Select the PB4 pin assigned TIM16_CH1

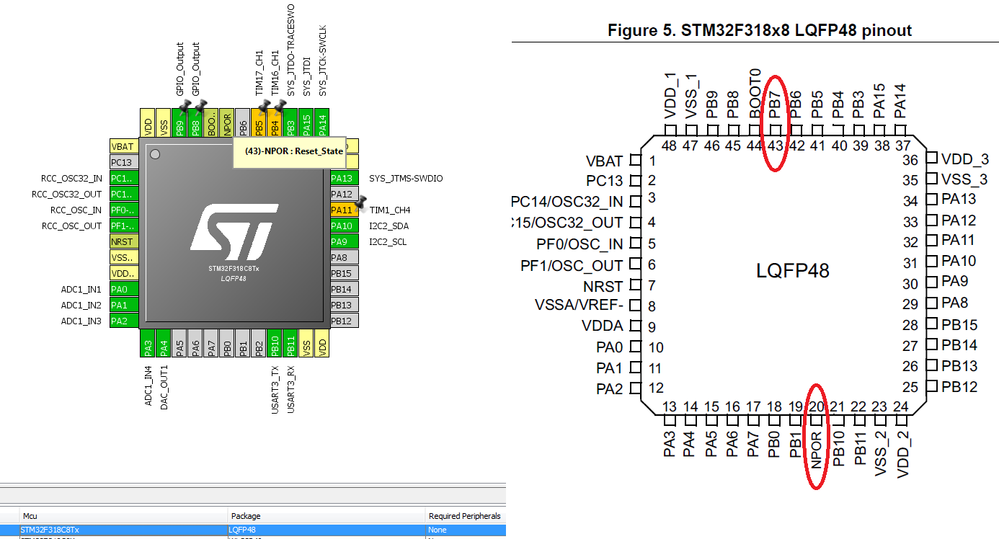[x=275, y=122]
